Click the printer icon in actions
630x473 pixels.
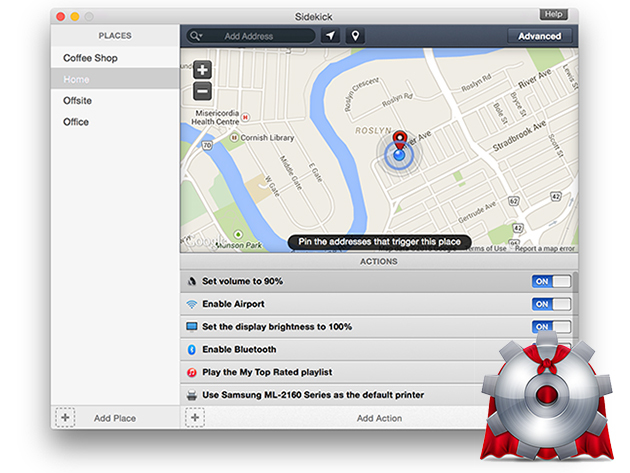click(x=192, y=395)
